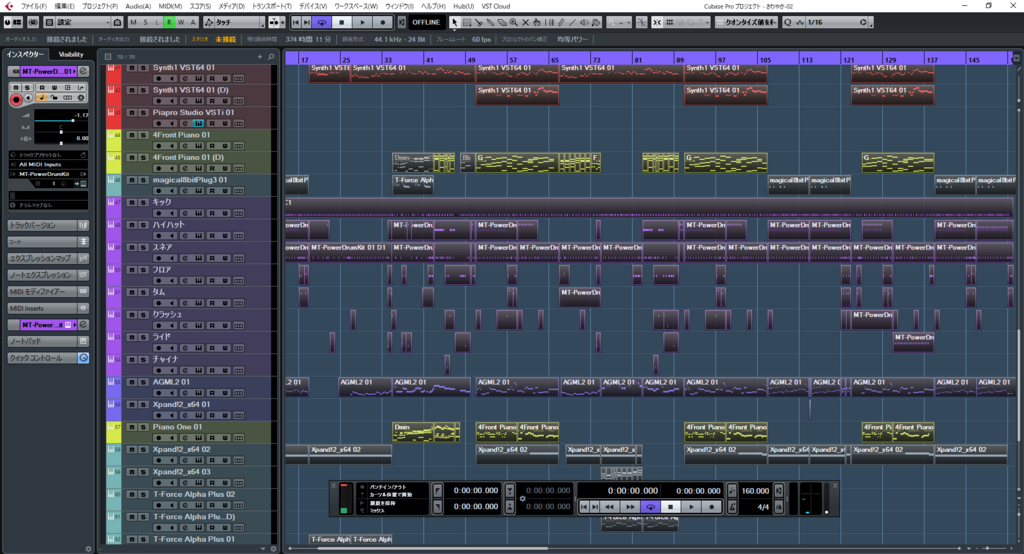This screenshot has width=1024, height=554.
Task: Switch to the インスペクター tab
Action: (x=25, y=54)
